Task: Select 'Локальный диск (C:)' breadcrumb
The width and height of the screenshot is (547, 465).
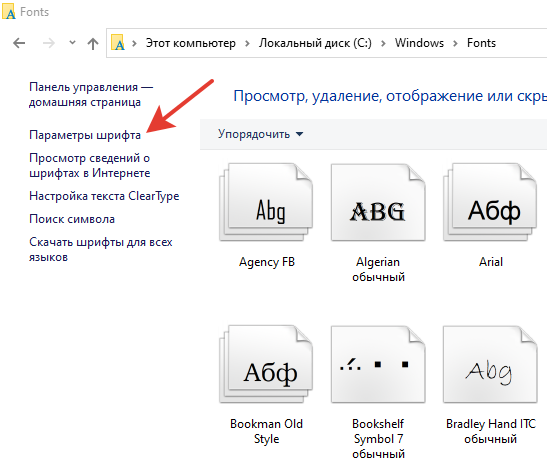Action: click(x=315, y=43)
